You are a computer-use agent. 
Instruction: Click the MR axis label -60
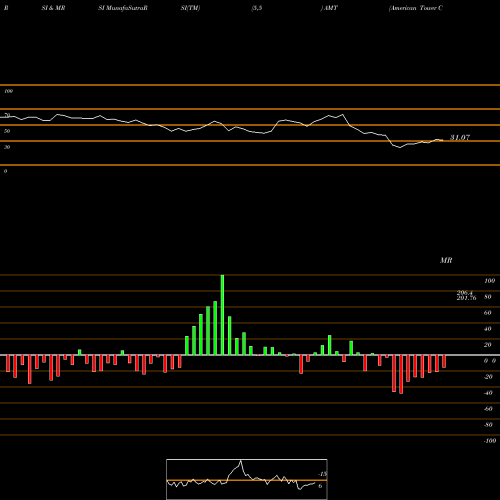pyautogui.click(x=488, y=409)
